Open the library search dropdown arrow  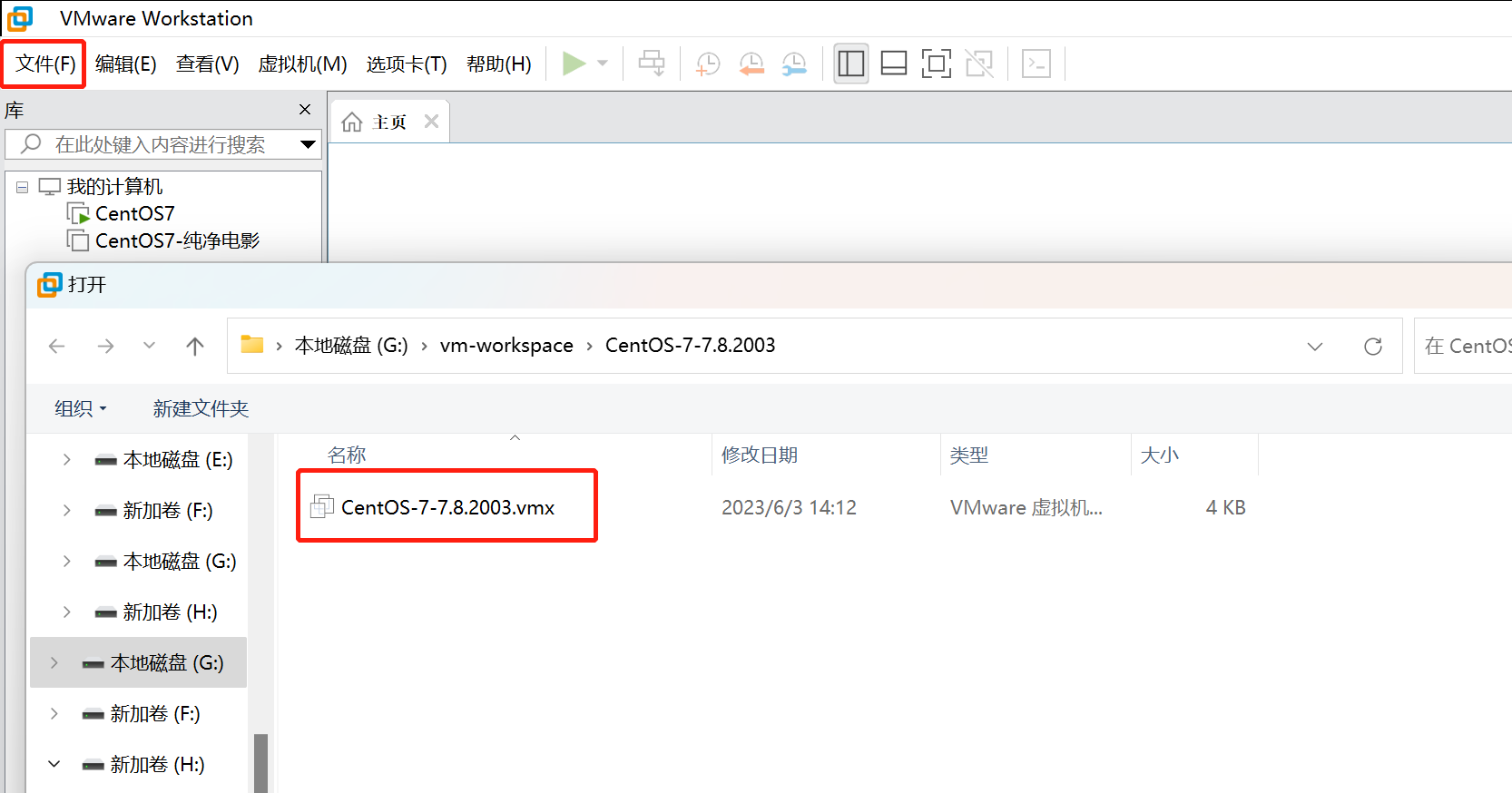(308, 144)
